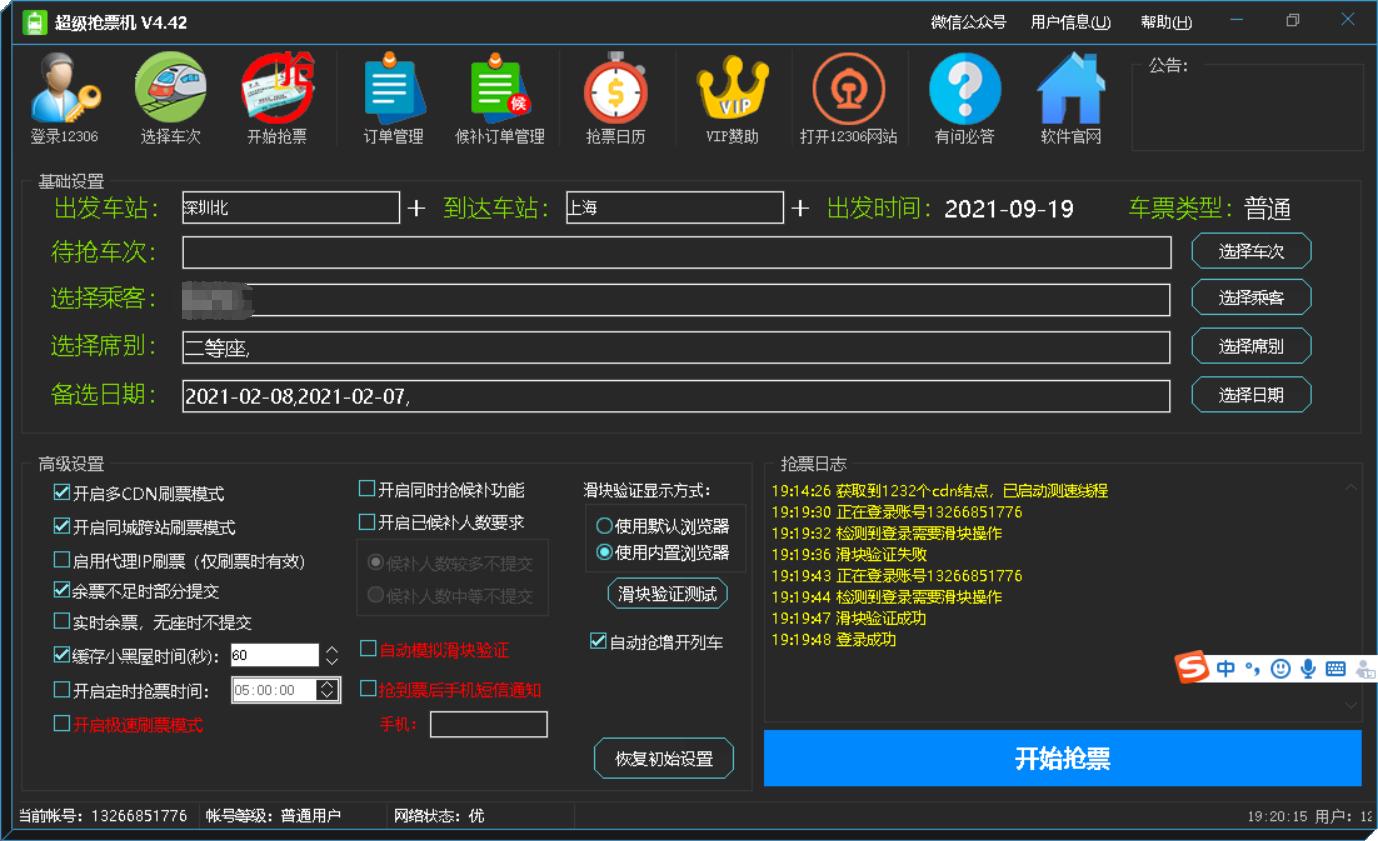Open 订单管理 order management

(x=394, y=95)
